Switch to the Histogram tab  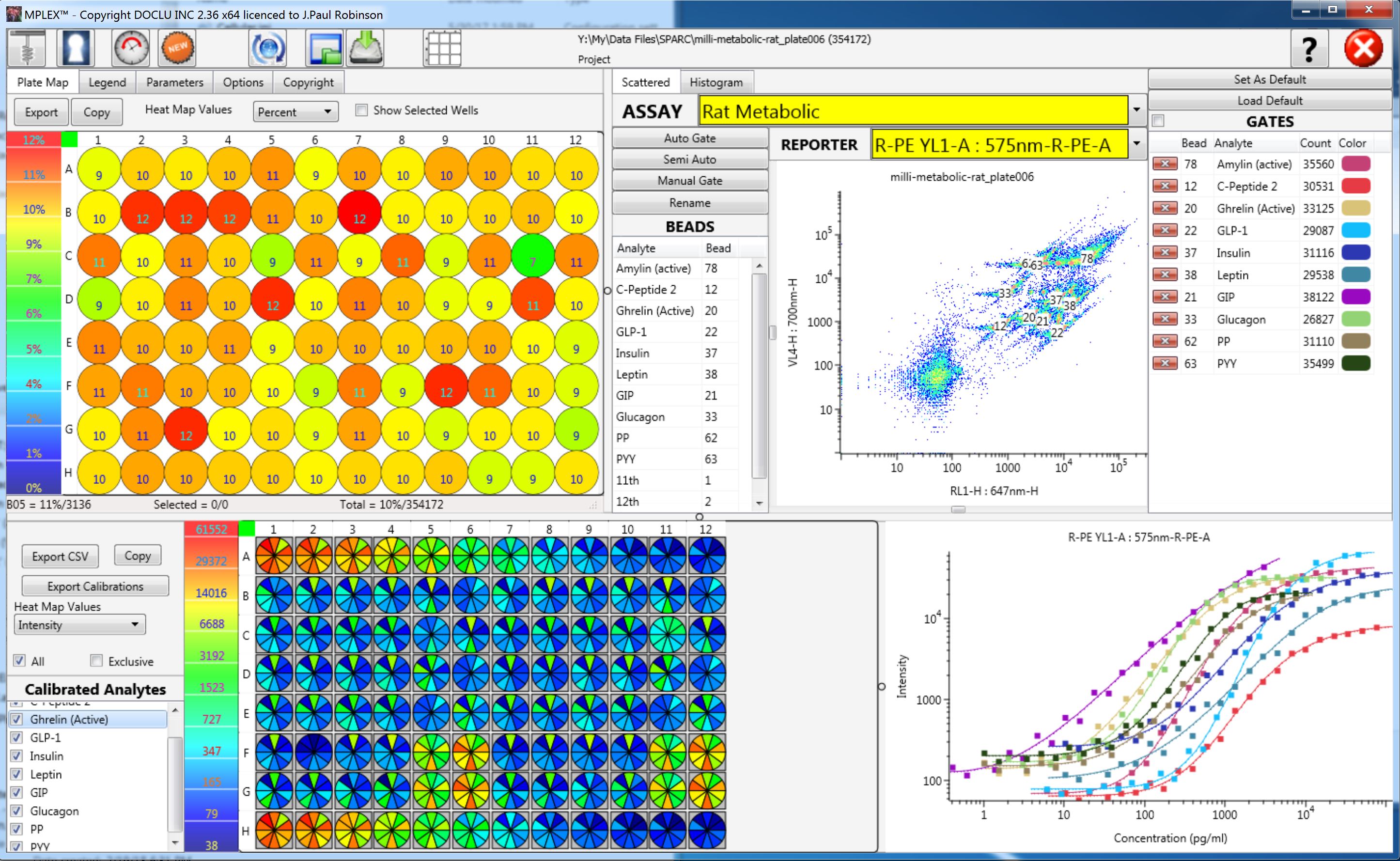pyautogui.click(x=716, y=82)
